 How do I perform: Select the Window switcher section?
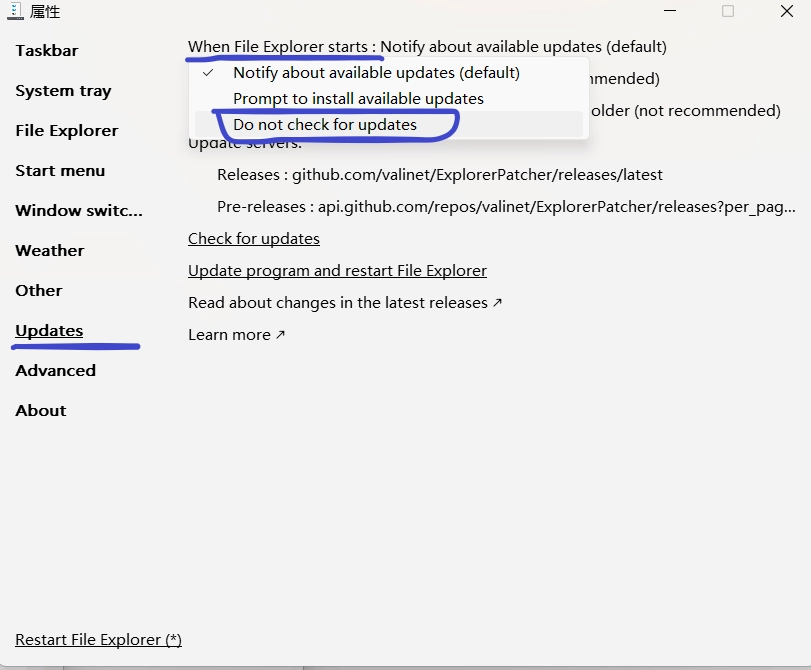tap(79, 211)
